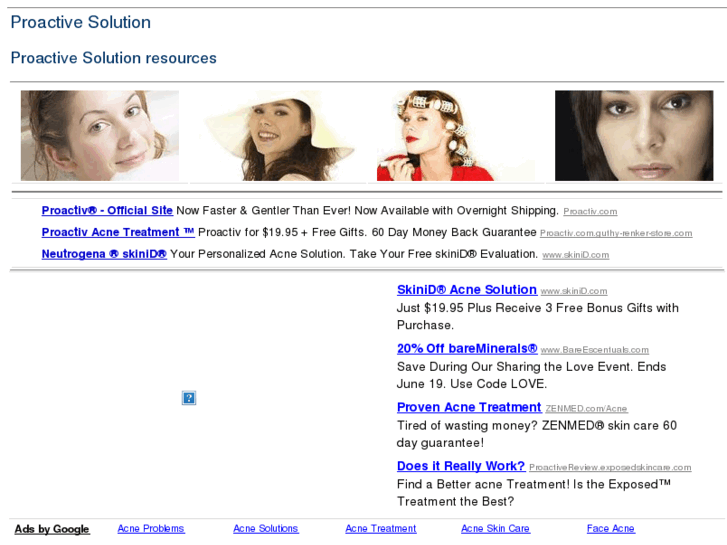Click the ZENMED.com/Acne URL
Image resolution: width=727 pixels, height=545 pixels.
(586, 409)
